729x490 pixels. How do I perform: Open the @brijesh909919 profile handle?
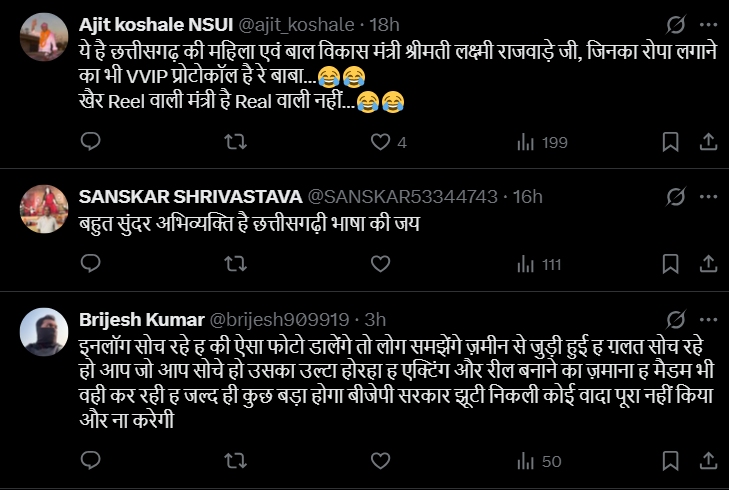click(278, 319)
